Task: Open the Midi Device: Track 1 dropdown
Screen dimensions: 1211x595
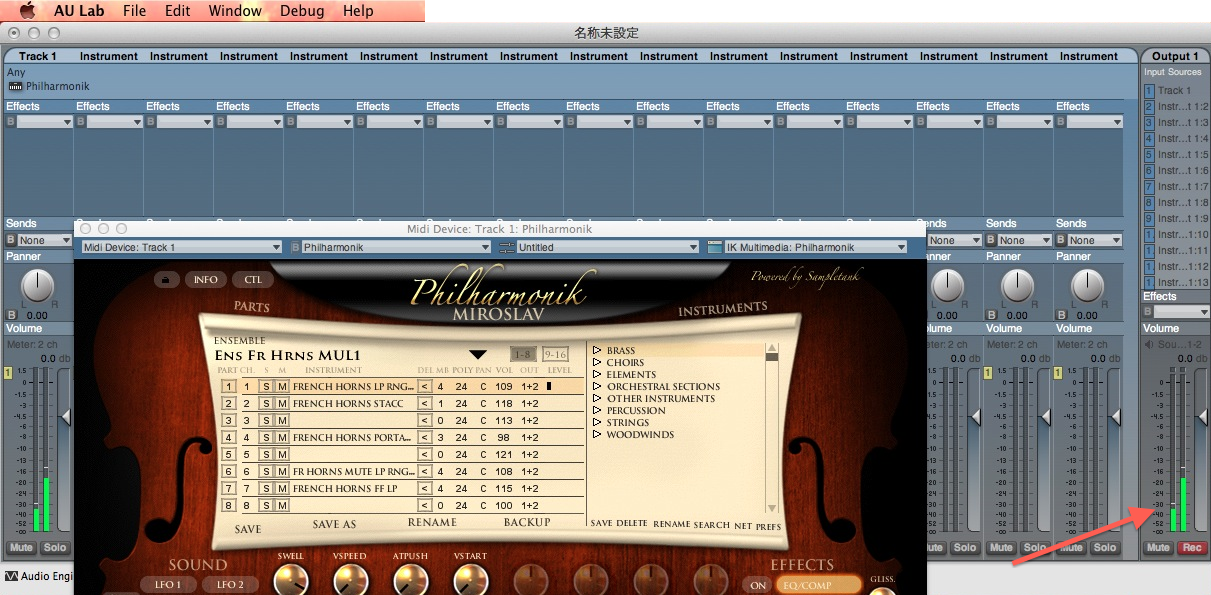Action: pos(181,247)
